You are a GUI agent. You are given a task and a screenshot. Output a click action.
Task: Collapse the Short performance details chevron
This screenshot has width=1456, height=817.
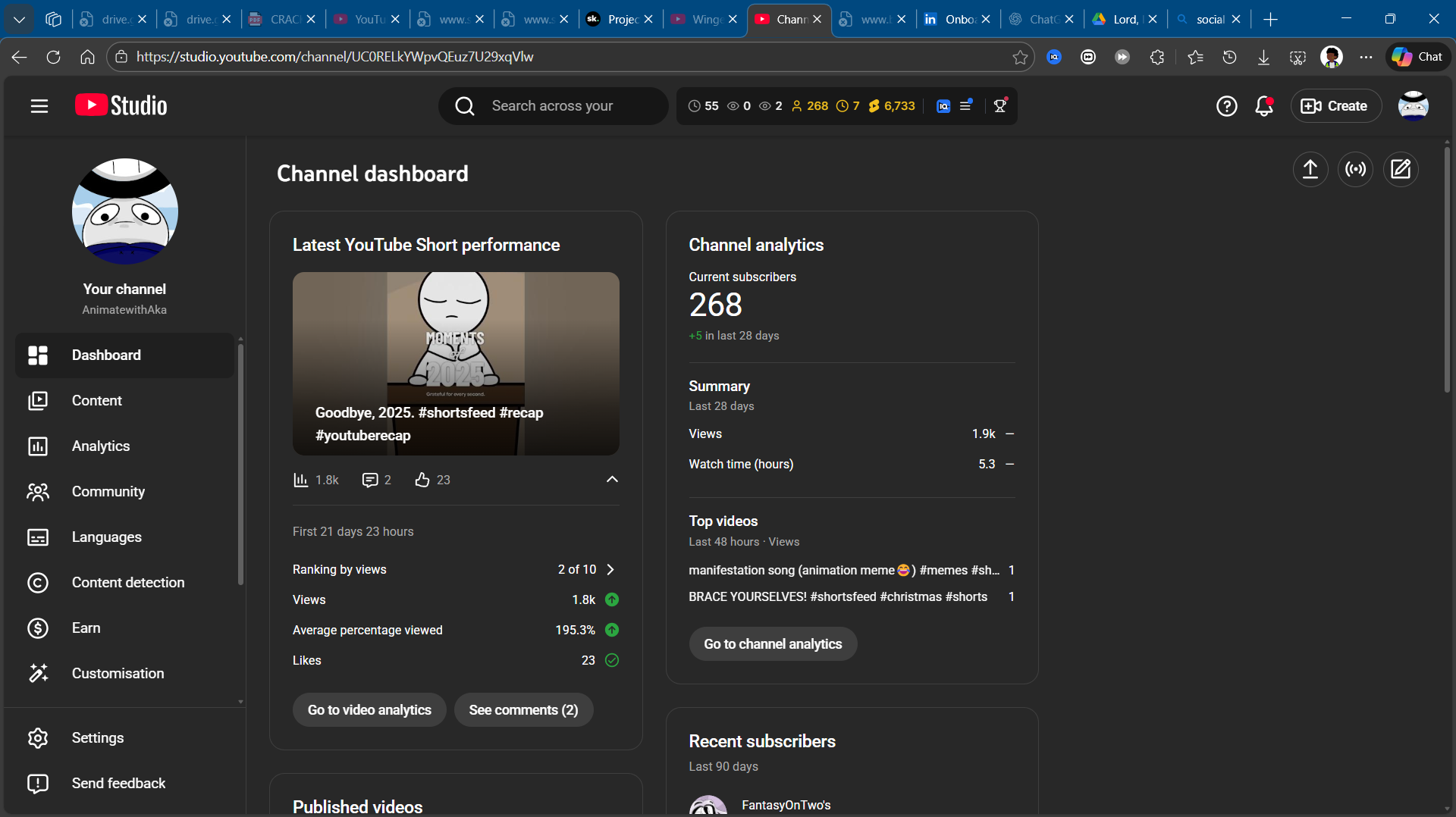click(x=612, y=480)
